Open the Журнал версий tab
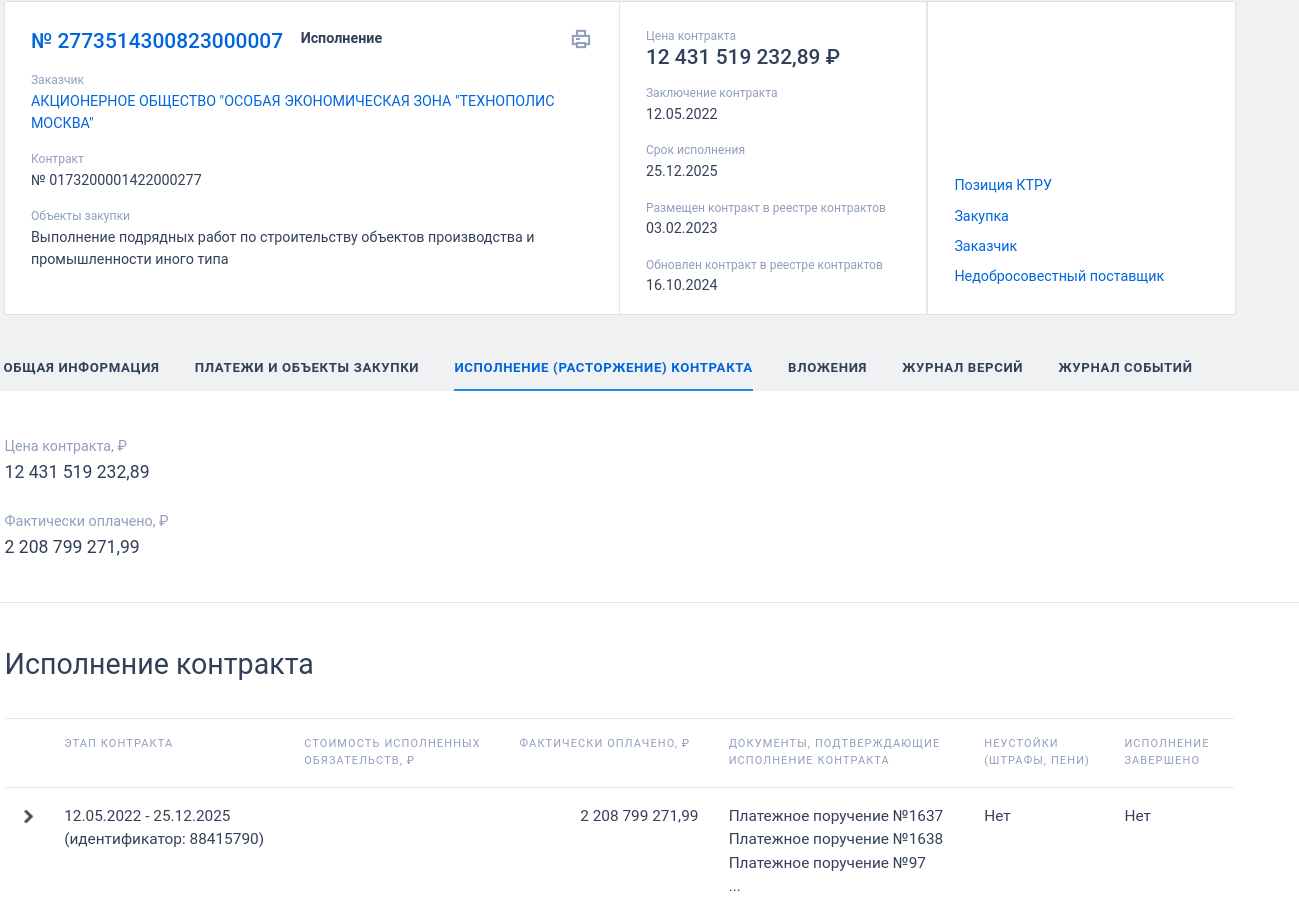 pyautogui.click(x=962, y=367)
